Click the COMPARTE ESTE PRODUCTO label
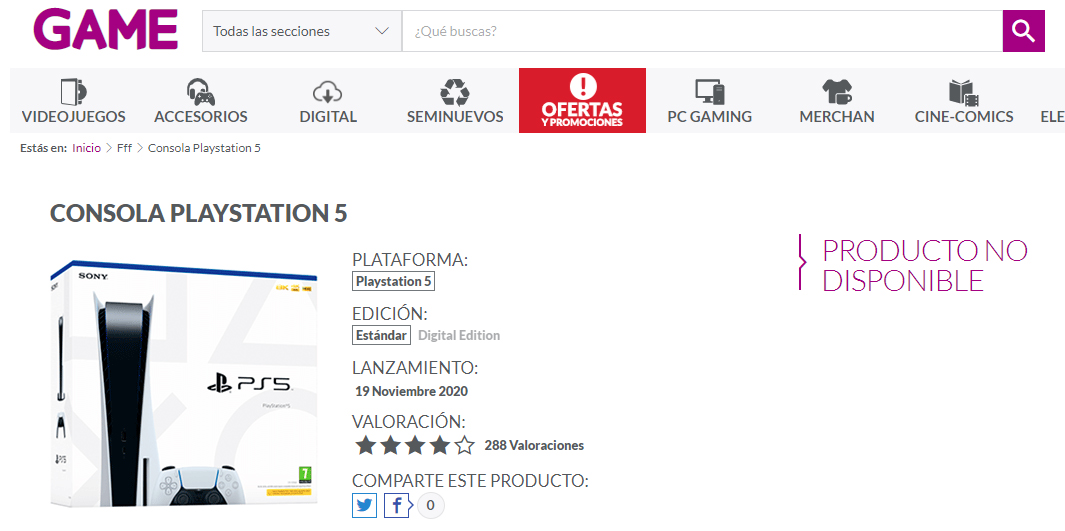 click(470, 481)
